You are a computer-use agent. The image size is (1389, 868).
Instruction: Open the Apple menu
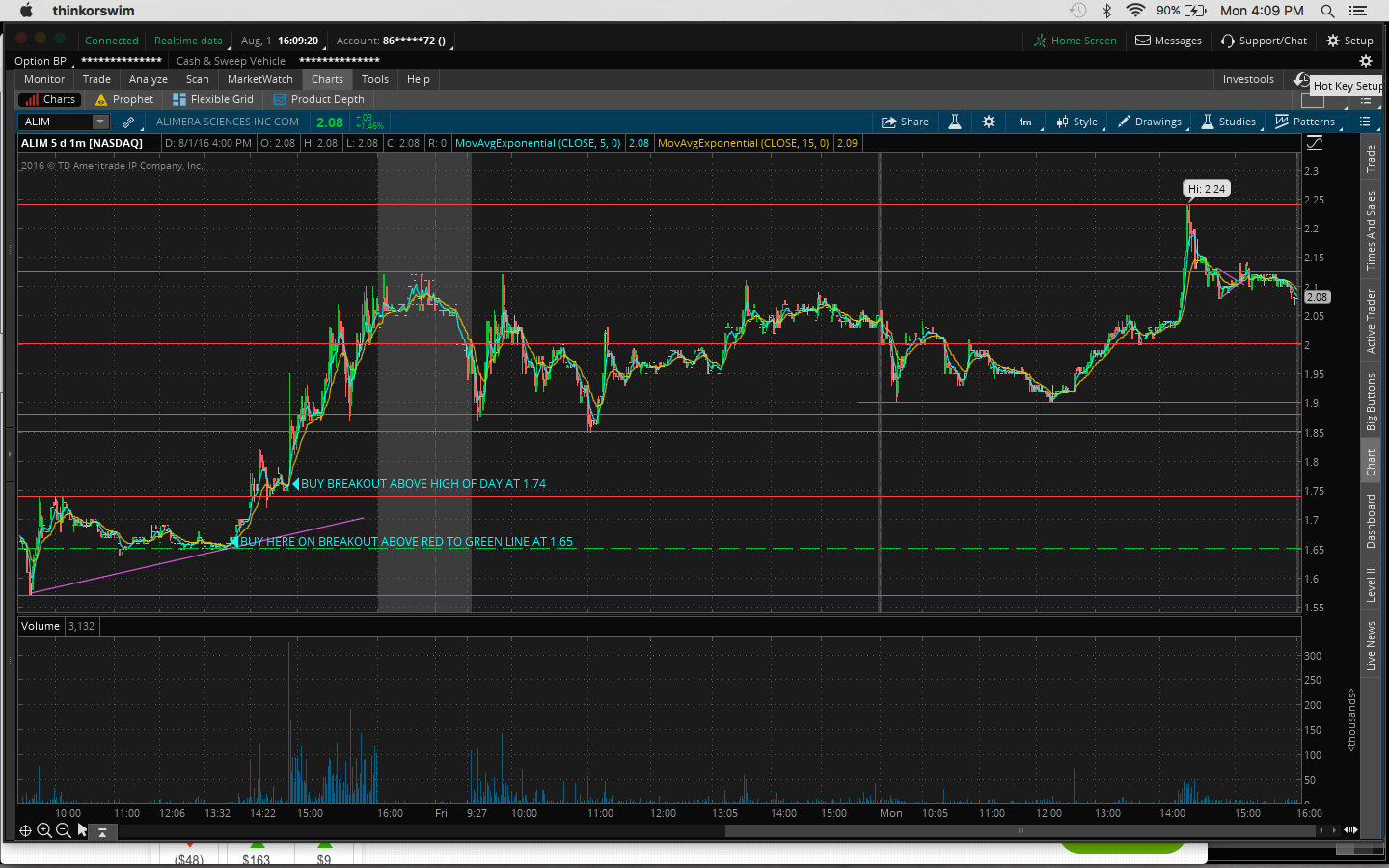click(x=27, y=11)
